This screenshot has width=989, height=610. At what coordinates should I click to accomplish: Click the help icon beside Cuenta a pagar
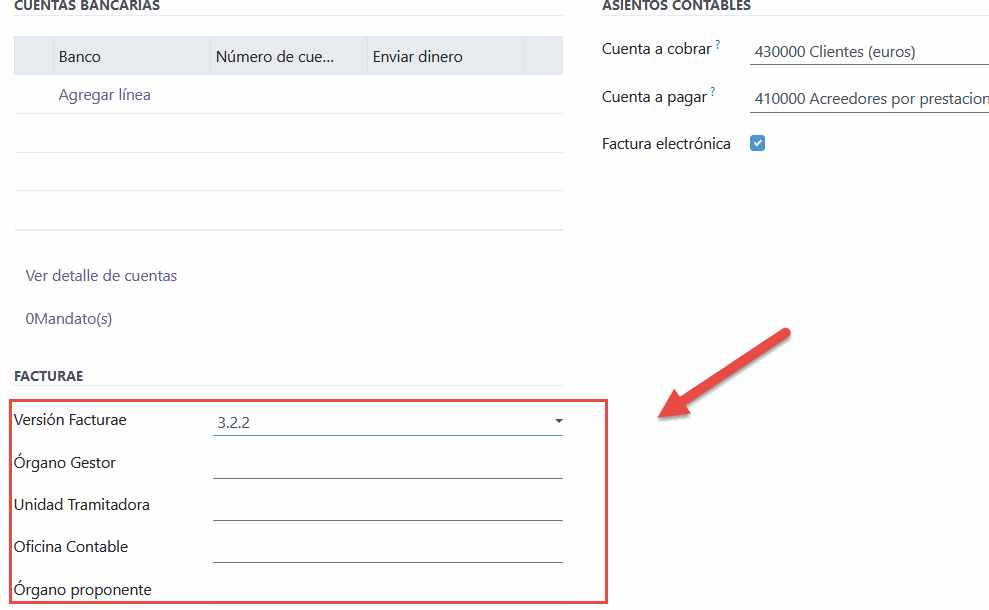(713, 93)
